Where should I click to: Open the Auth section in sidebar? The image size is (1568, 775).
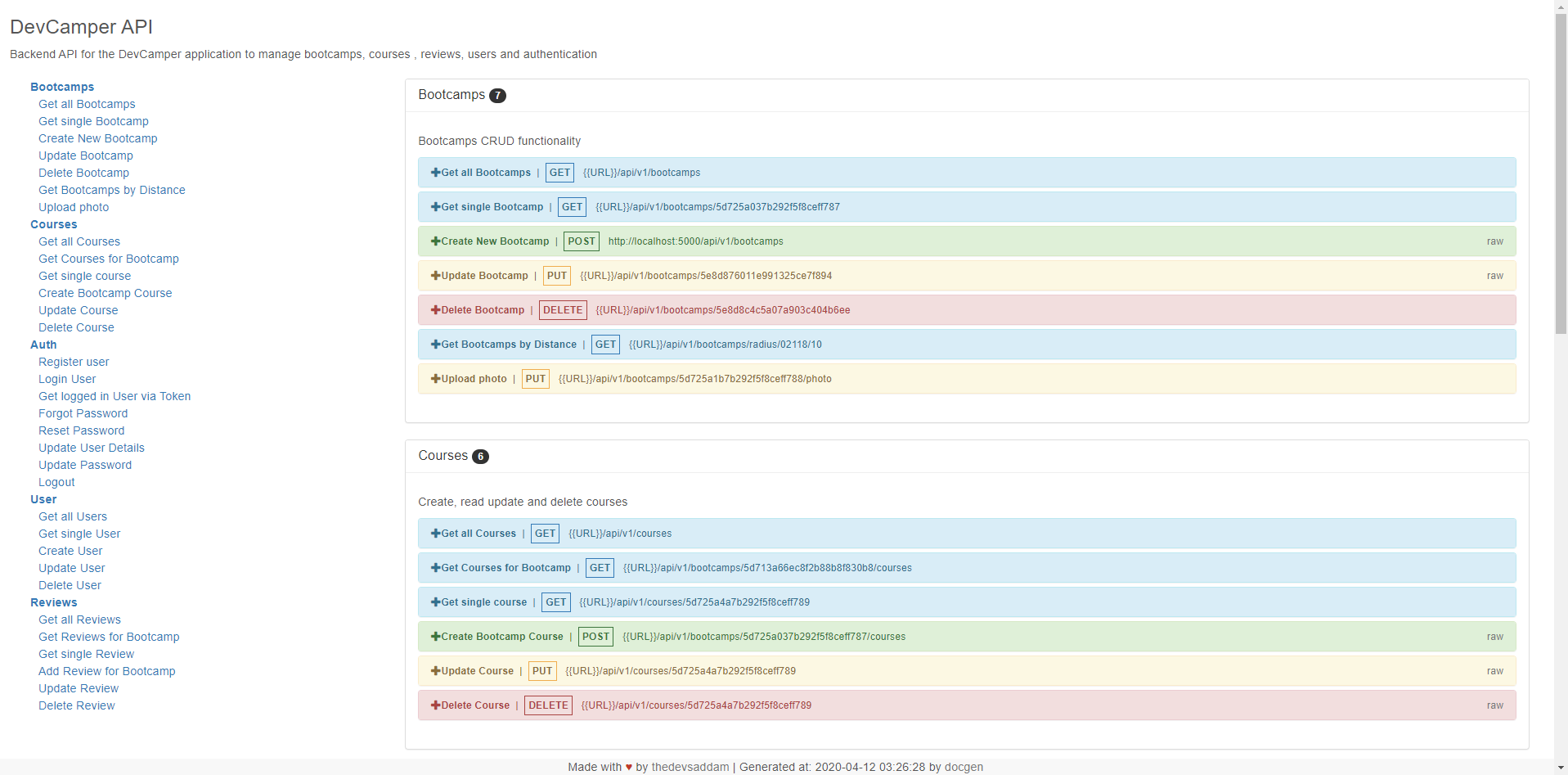(43, 345)
